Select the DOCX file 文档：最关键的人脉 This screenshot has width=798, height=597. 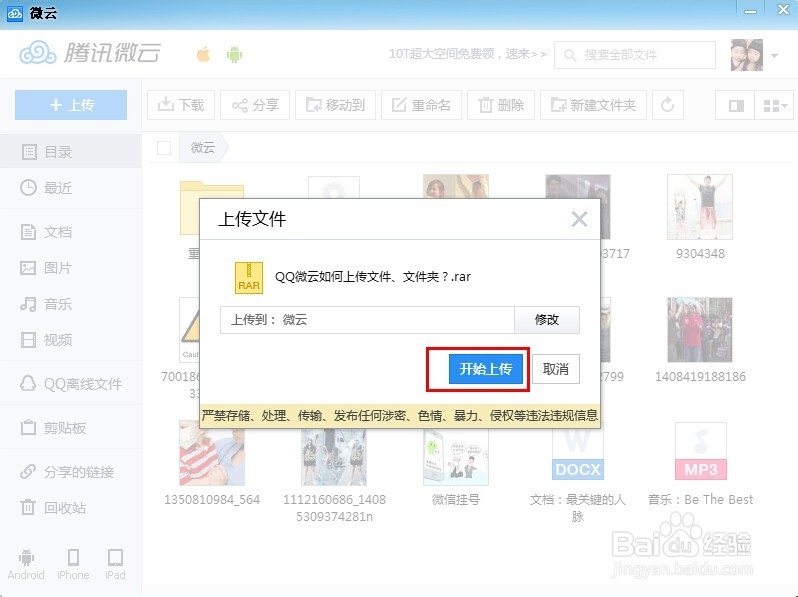(x=578, y=453)
